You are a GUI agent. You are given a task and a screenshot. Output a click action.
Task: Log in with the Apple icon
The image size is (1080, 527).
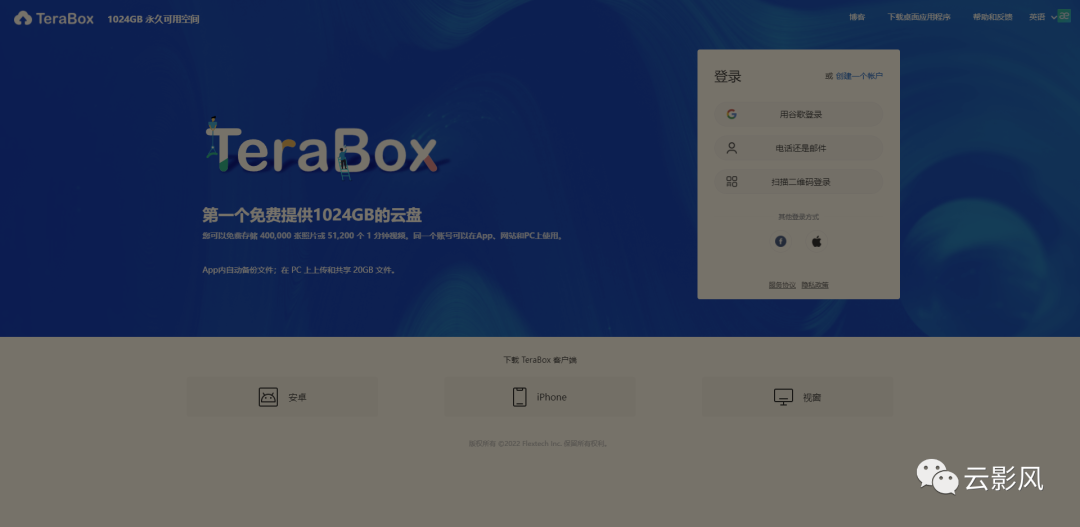(x=816, y=241)
